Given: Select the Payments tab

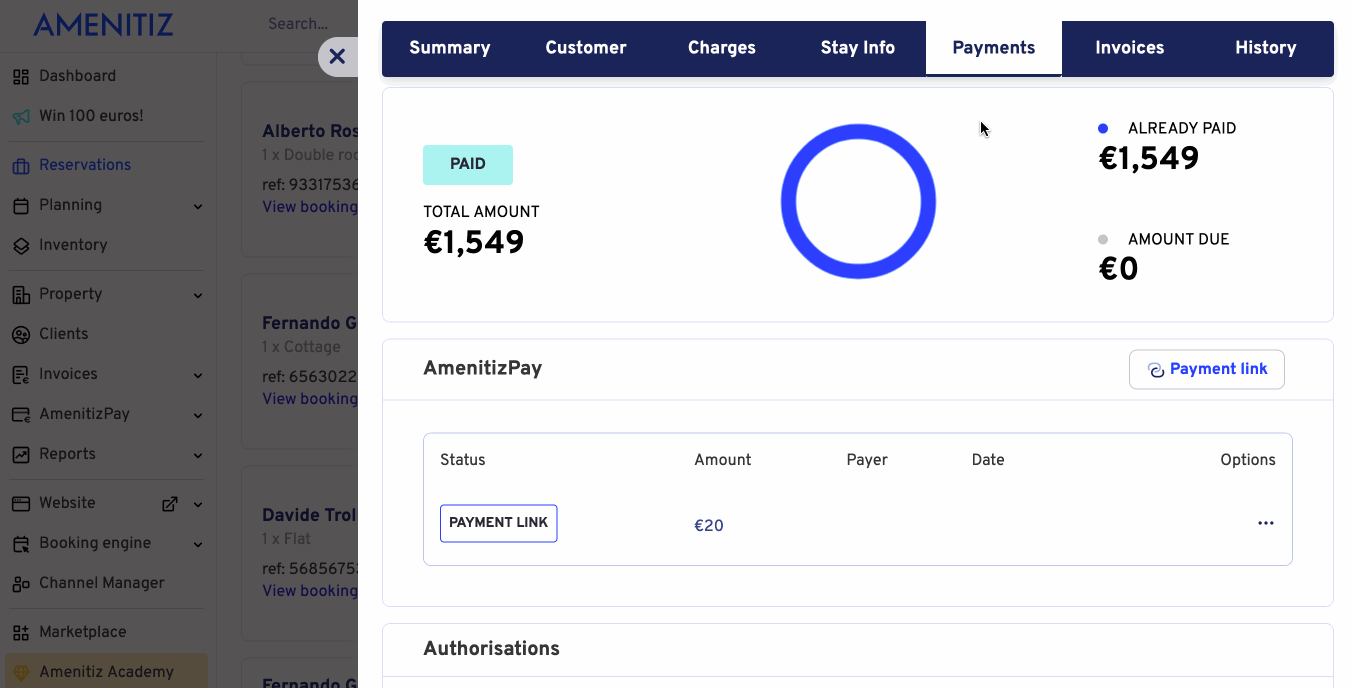Looking at the screenshot, I should point(994,48).
